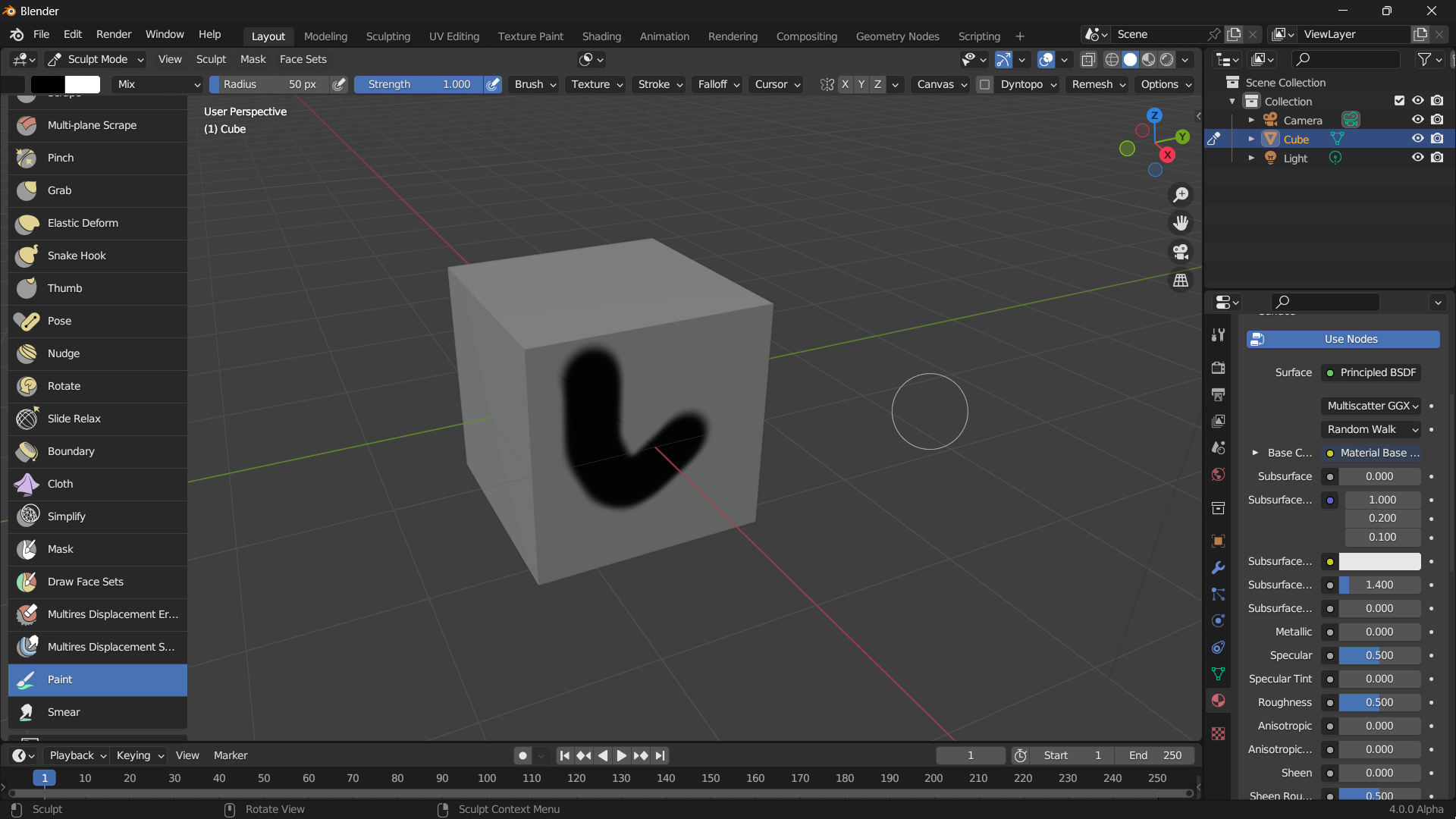The height and width of the screenshot is (819, 1456).
Task: Open the Stroke dropdown
Action: (x=660, y=84)
